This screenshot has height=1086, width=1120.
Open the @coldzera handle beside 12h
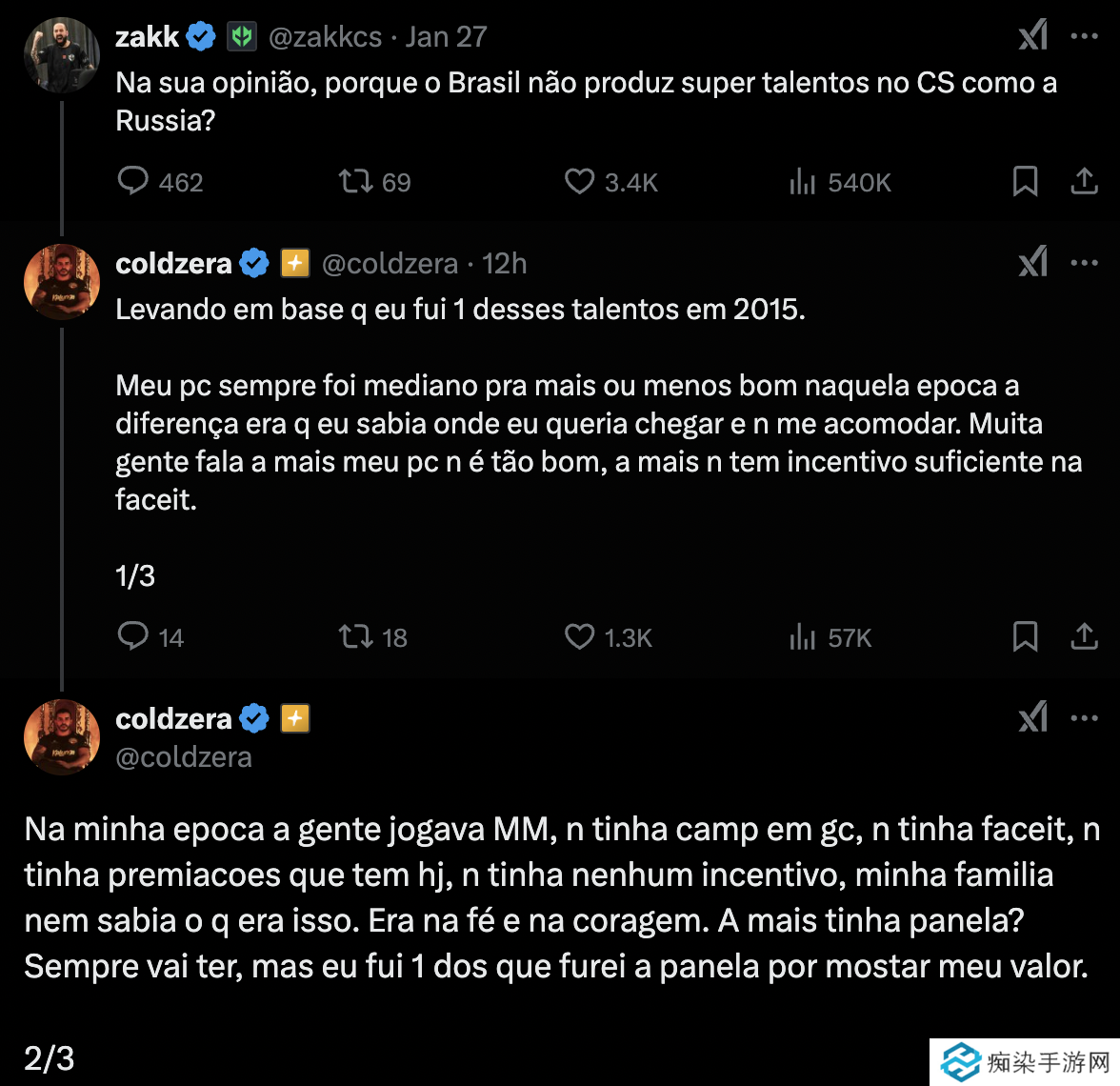(x=390, y=264)
